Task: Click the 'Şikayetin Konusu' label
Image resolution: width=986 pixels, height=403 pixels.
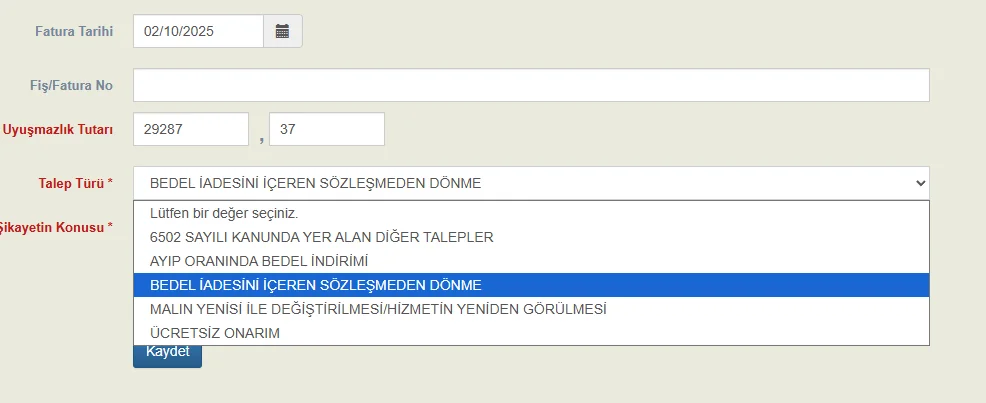Action: 56,227
